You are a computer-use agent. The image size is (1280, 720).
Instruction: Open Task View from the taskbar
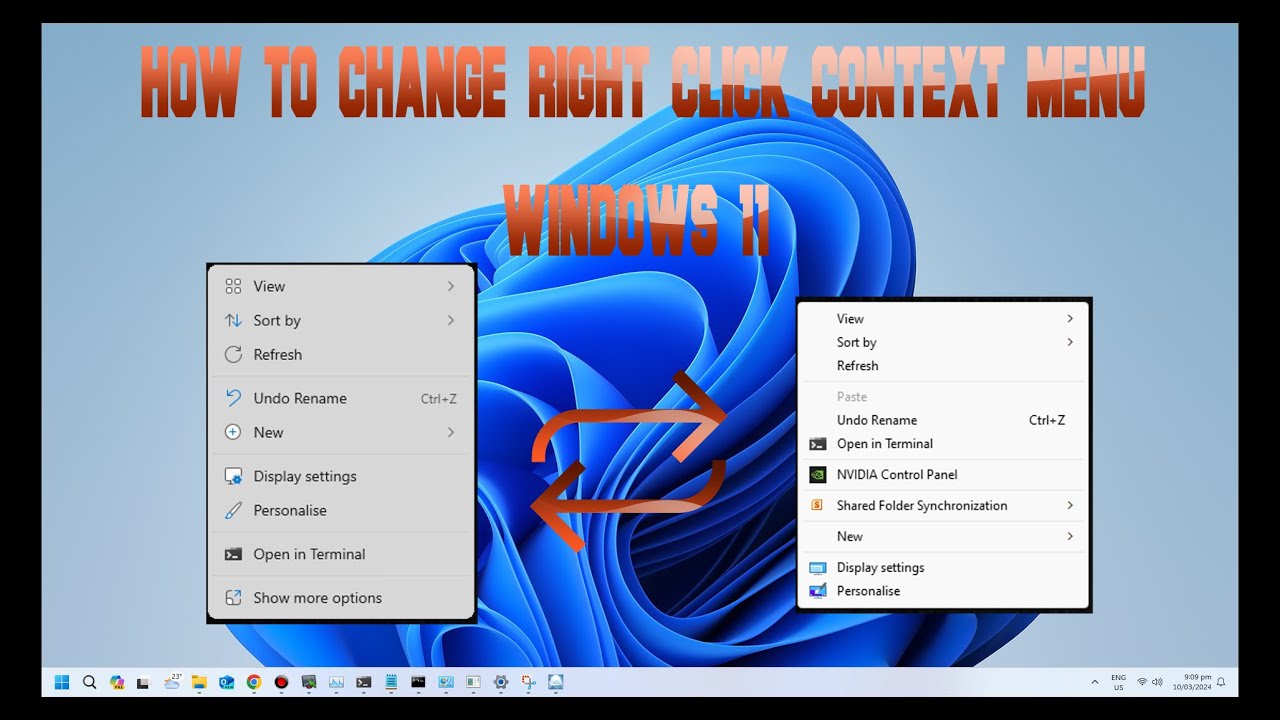click(143, 683)
